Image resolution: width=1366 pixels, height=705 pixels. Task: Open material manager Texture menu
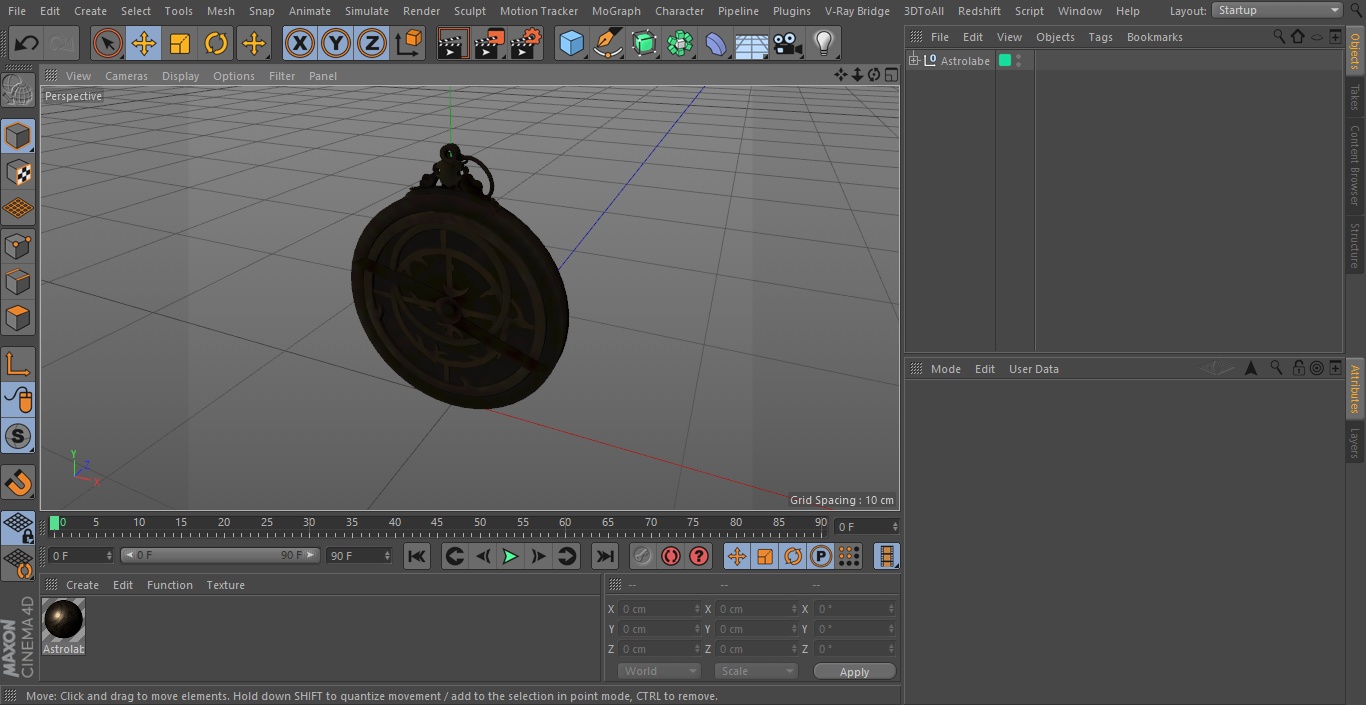[225, 585]
